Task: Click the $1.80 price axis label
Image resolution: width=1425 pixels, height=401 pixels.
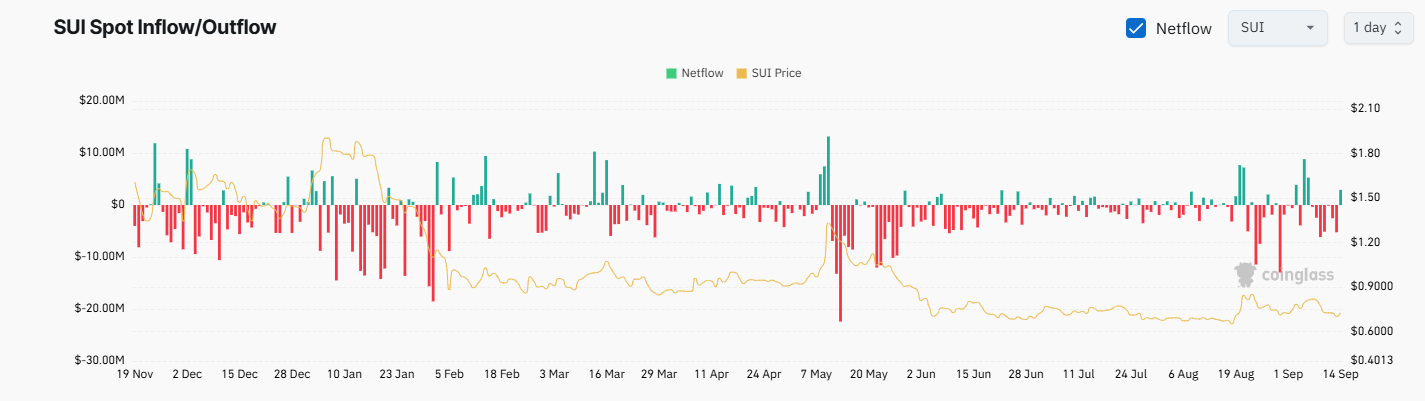Action: [x=1368, y=153]
